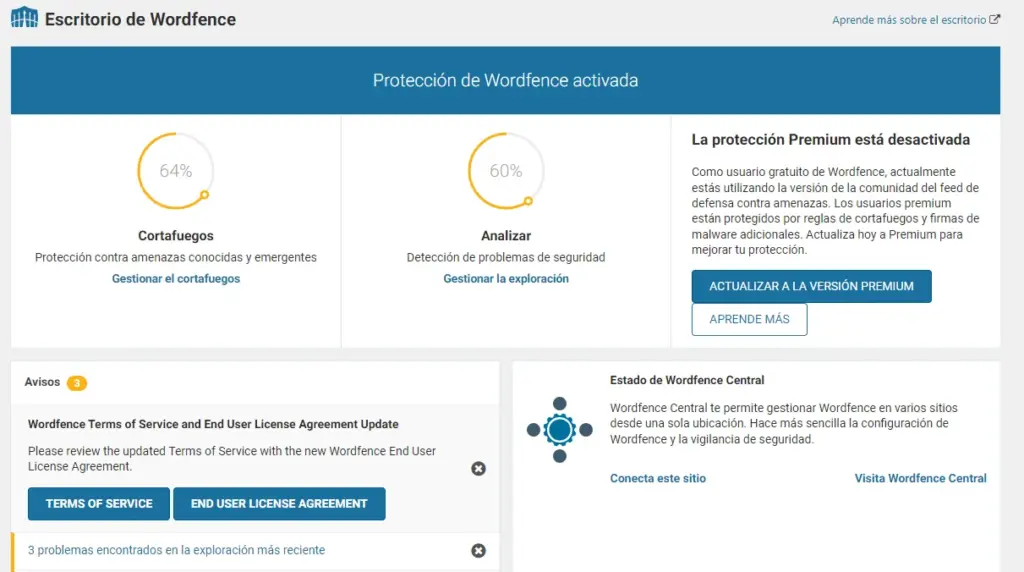Go to Visita Wordfence Central link
Screen dimensions: 1024x572
pyautogui.click(x=920, y=479)
